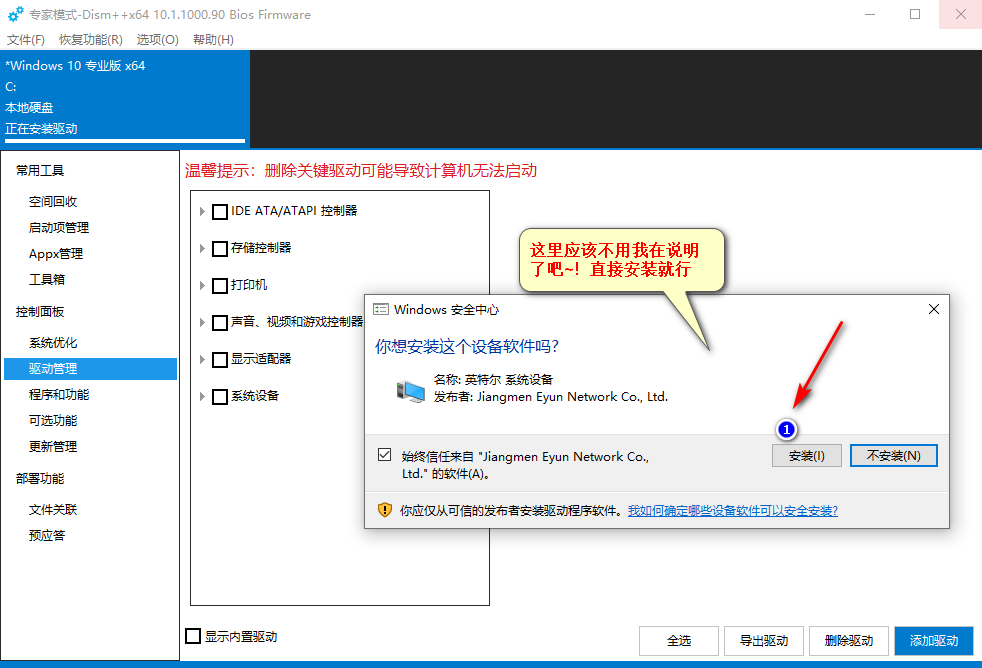
Task: Open the File (文件) menu
Action: [26, 39]
